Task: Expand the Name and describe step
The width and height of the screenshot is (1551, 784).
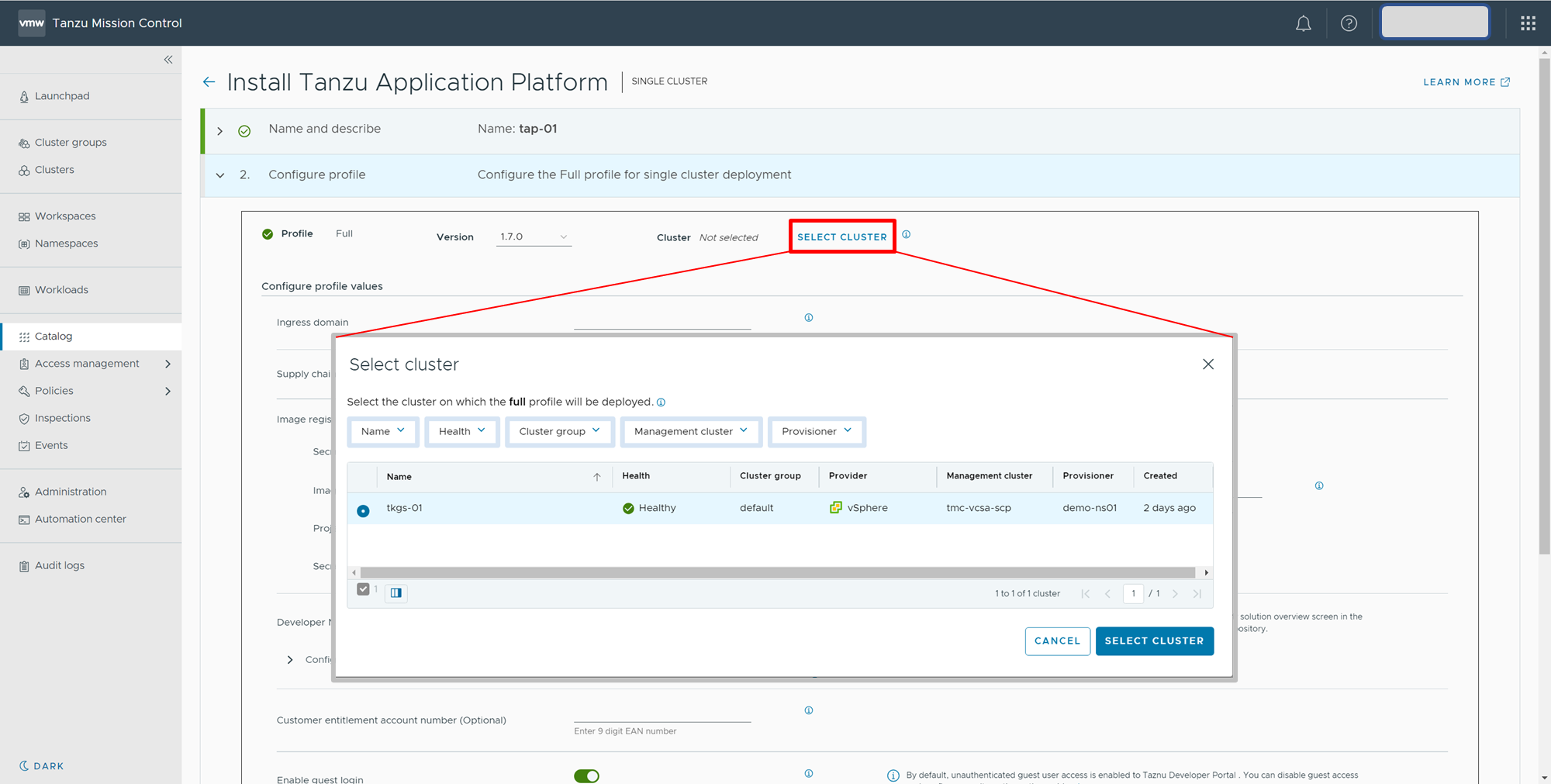Action: click(x=220, y=131)
